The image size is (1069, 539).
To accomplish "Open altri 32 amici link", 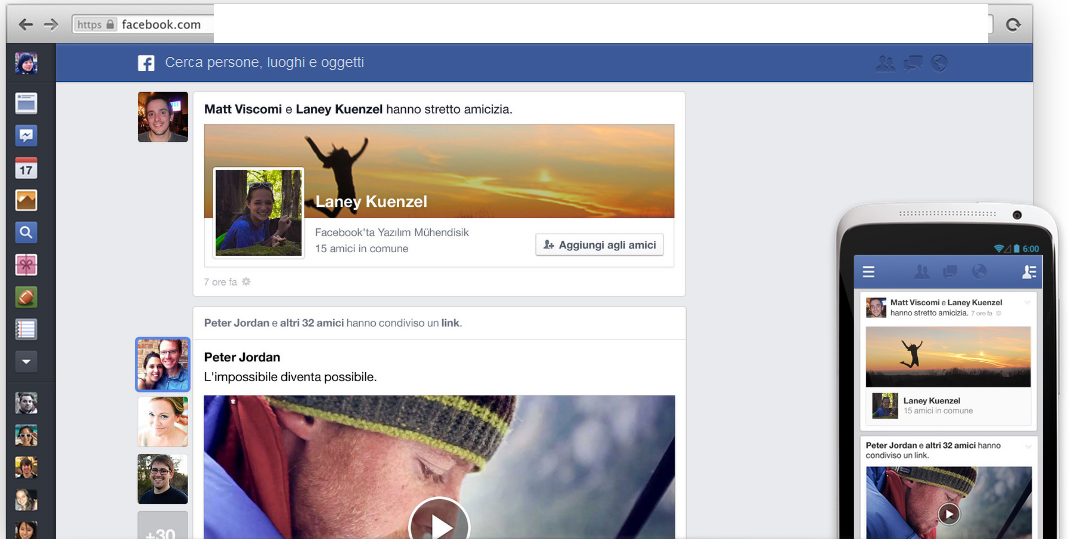I will (x=312, y=323).
